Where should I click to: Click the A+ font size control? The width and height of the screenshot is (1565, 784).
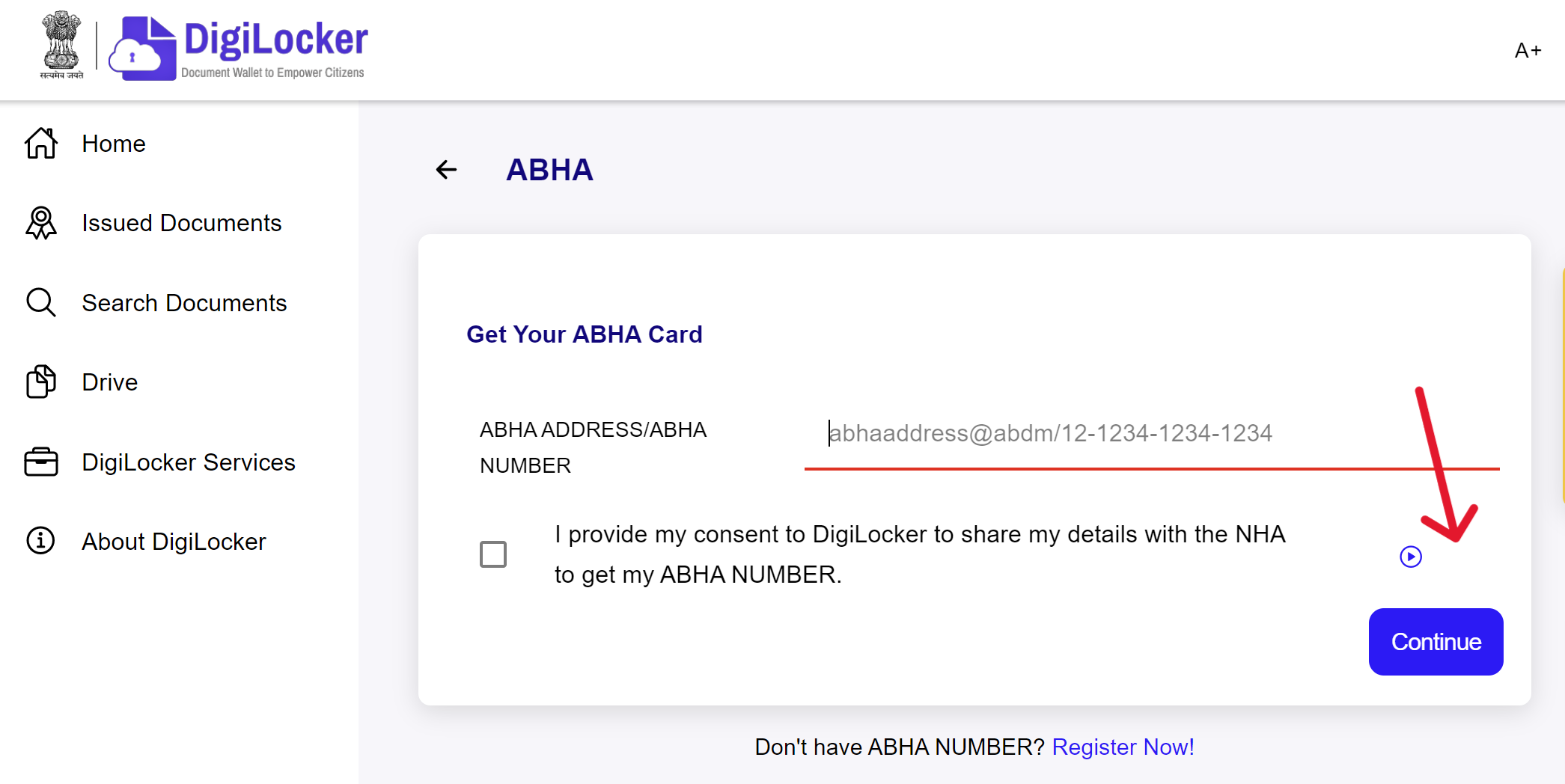point(1528,49)
